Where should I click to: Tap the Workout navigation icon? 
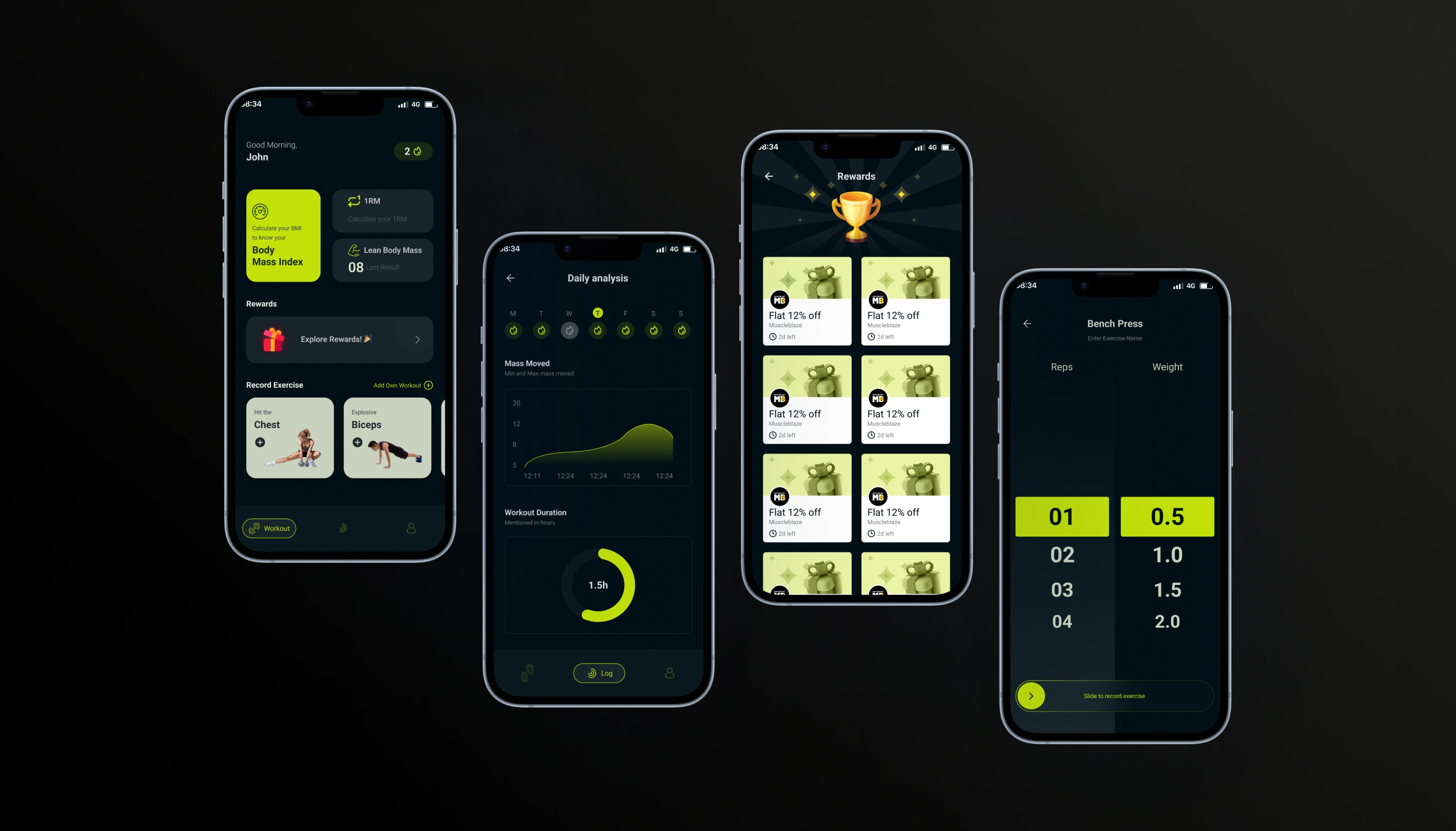point(270,528)
